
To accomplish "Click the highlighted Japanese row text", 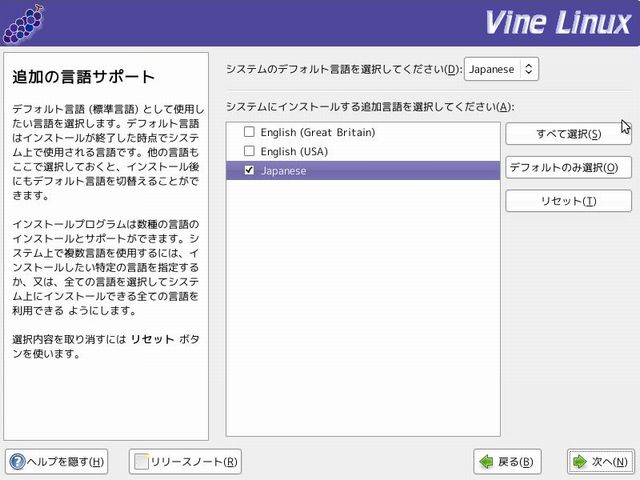I will [x=283, y=171].
